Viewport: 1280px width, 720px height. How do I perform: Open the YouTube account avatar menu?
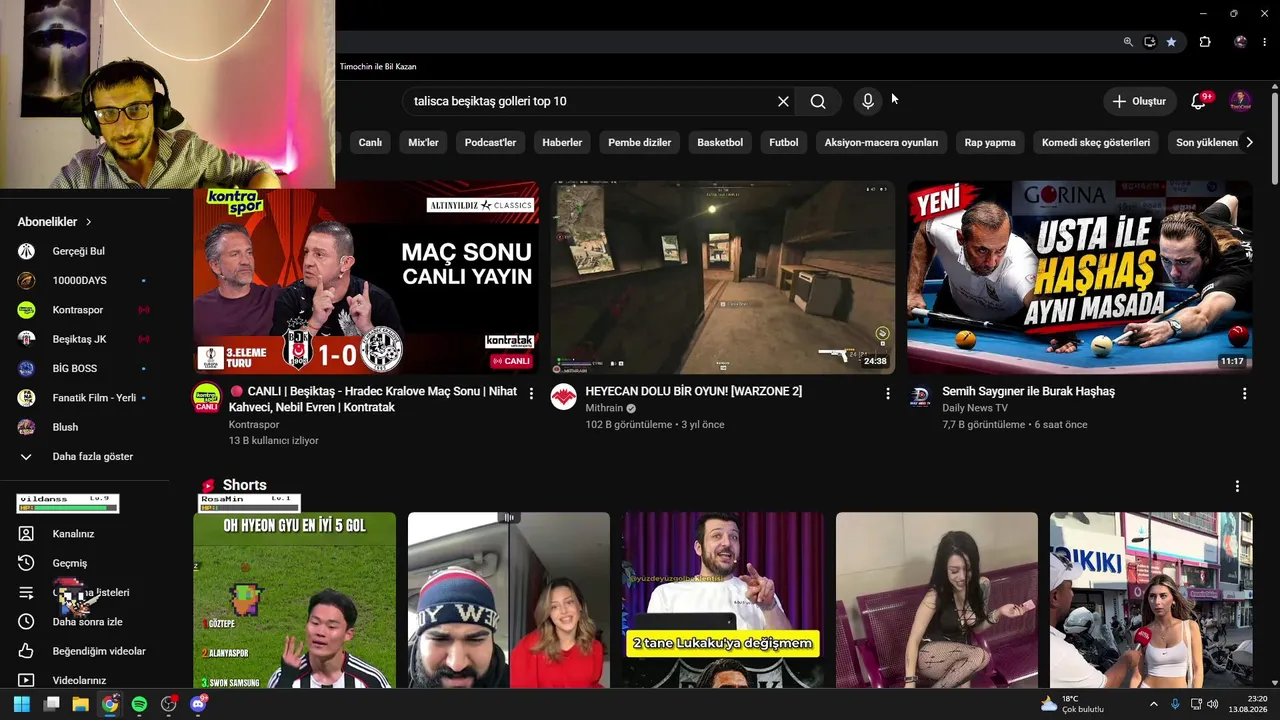point(1240,101)
